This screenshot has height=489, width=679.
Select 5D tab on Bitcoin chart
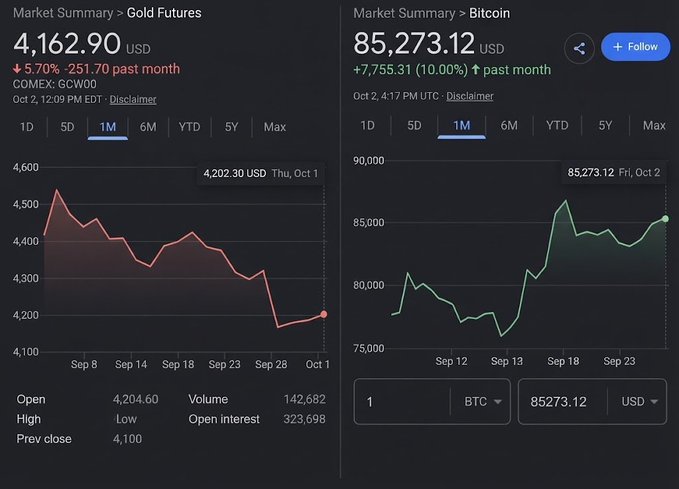[414, 126]
